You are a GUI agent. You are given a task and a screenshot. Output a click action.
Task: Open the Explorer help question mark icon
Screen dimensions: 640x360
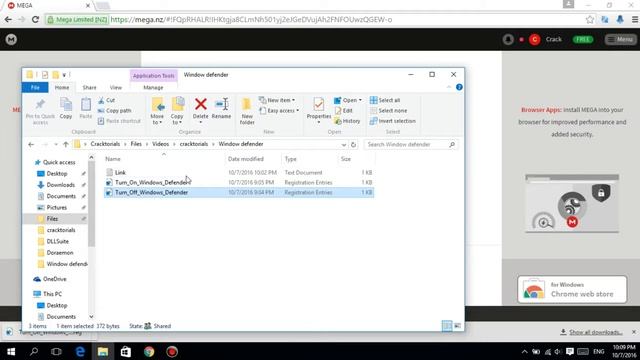pos(459,87)
